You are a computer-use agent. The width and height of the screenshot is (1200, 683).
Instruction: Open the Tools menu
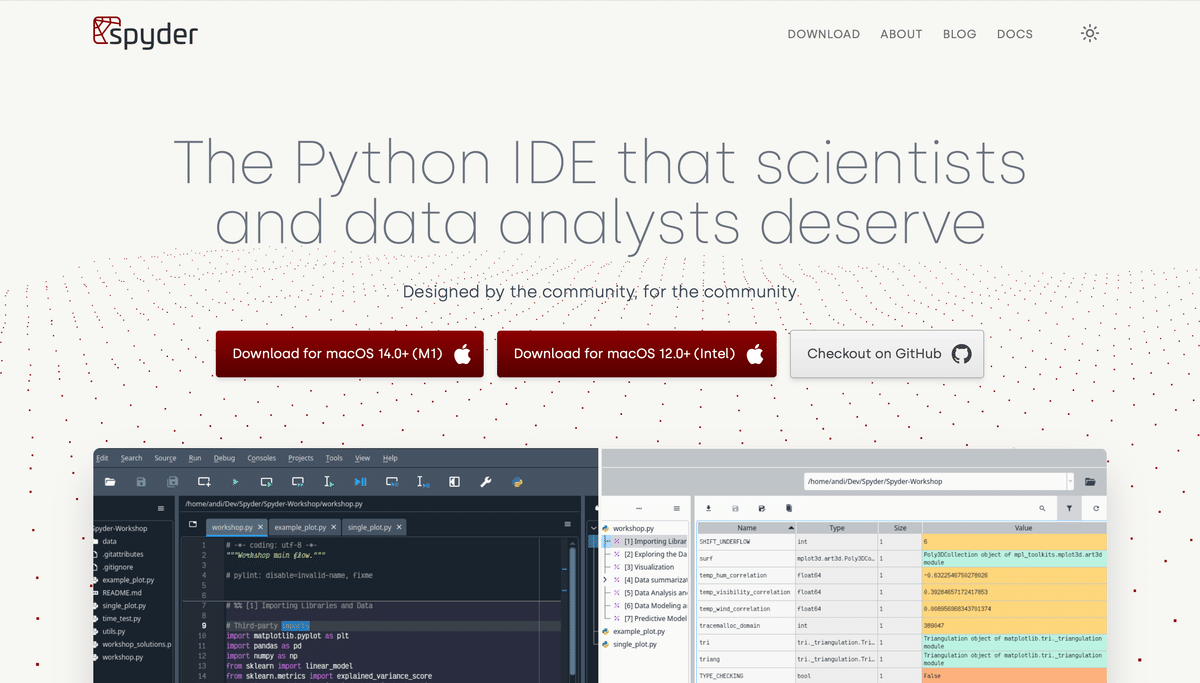click(334, 458)
